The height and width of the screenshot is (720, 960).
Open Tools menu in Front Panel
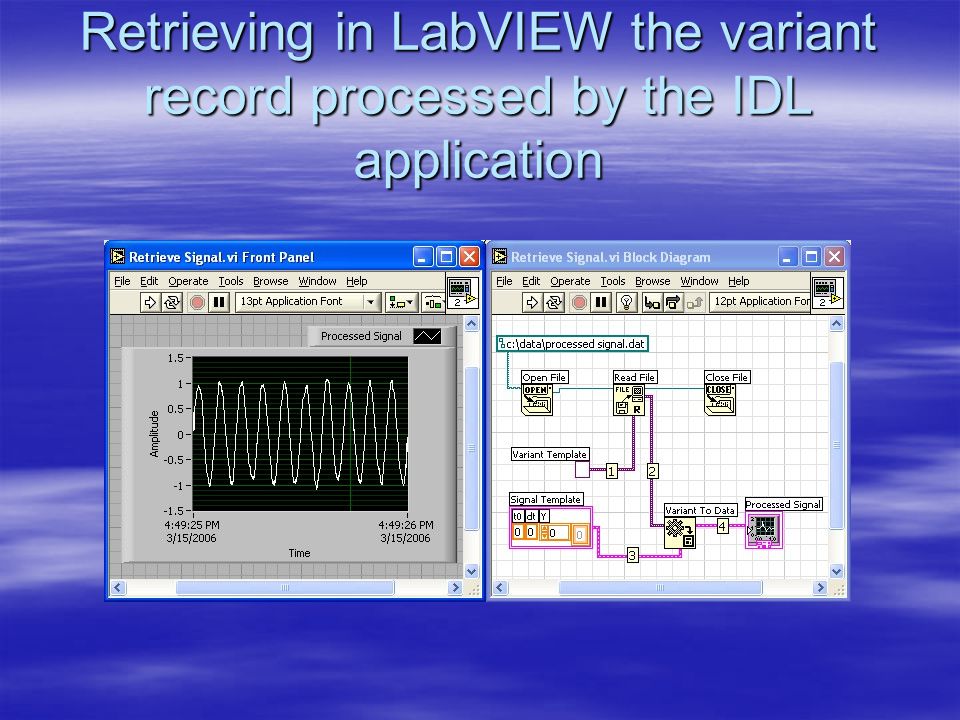(x=231, y=281)
